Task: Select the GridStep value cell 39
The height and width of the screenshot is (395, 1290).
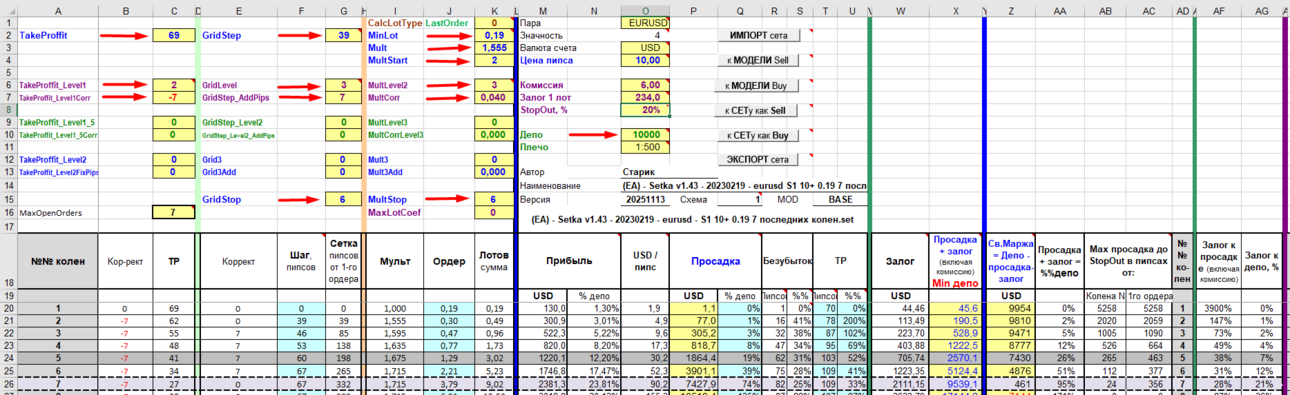Action: point(343,35)
